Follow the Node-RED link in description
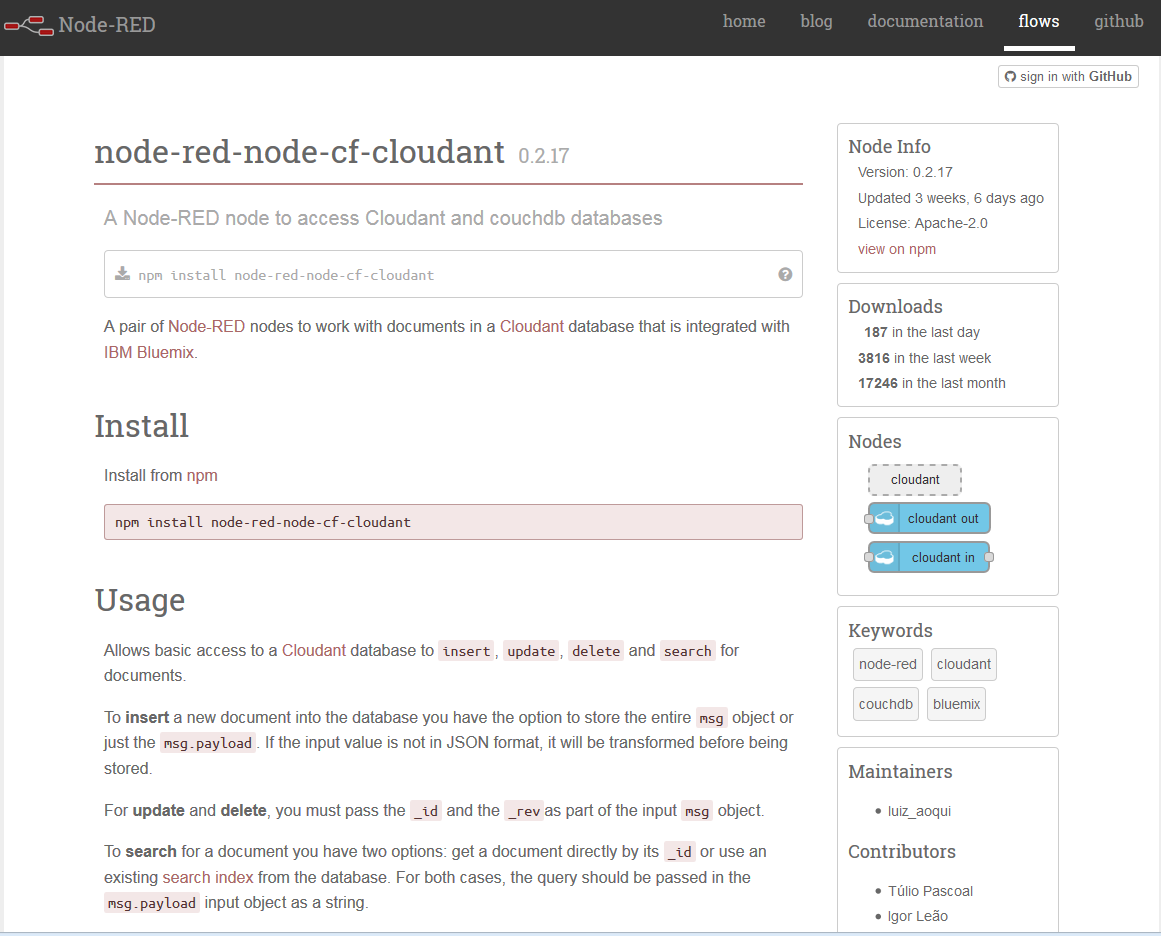 click(x=206, y=327)
